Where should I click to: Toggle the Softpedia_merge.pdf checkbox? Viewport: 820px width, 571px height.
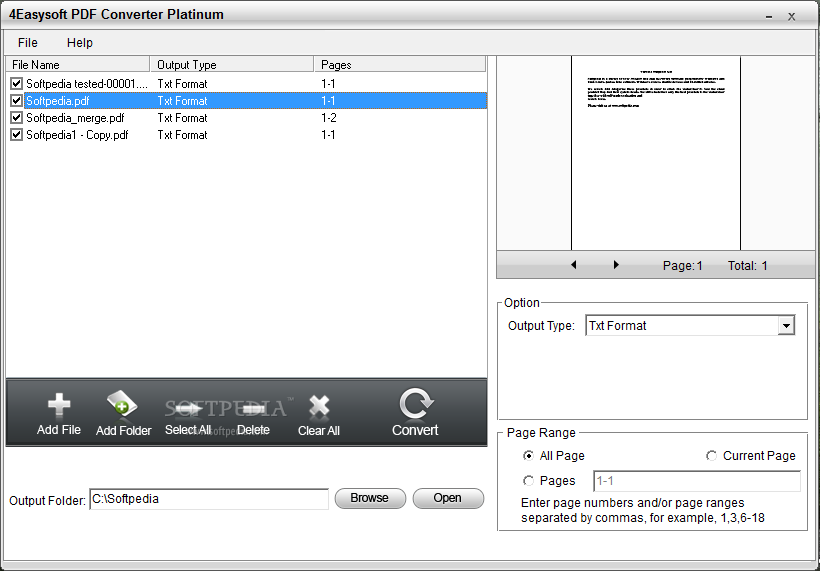click(16, 118)
